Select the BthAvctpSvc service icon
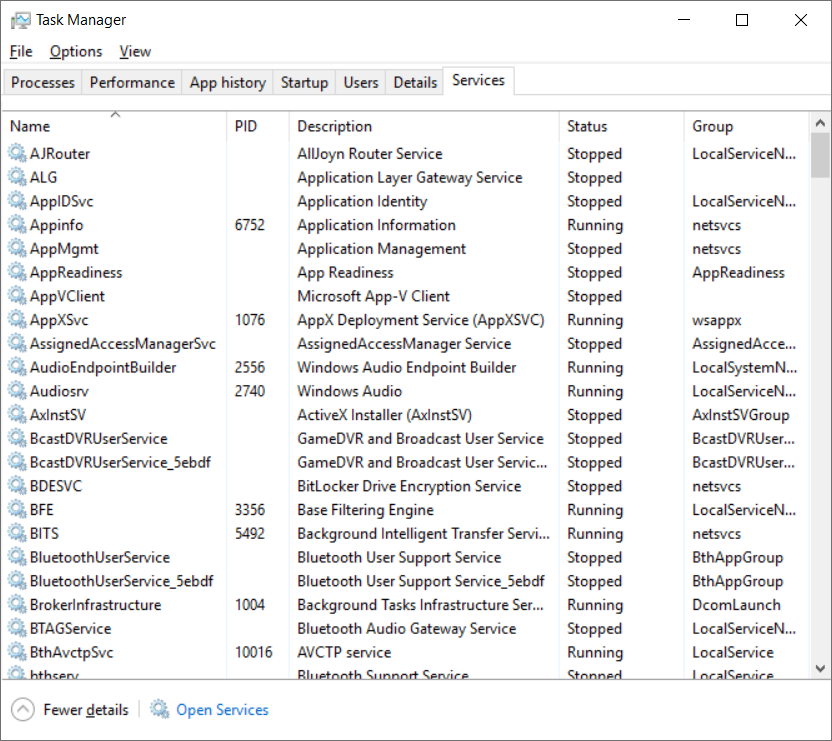832x741 pixels. click(x=17, y=652)
